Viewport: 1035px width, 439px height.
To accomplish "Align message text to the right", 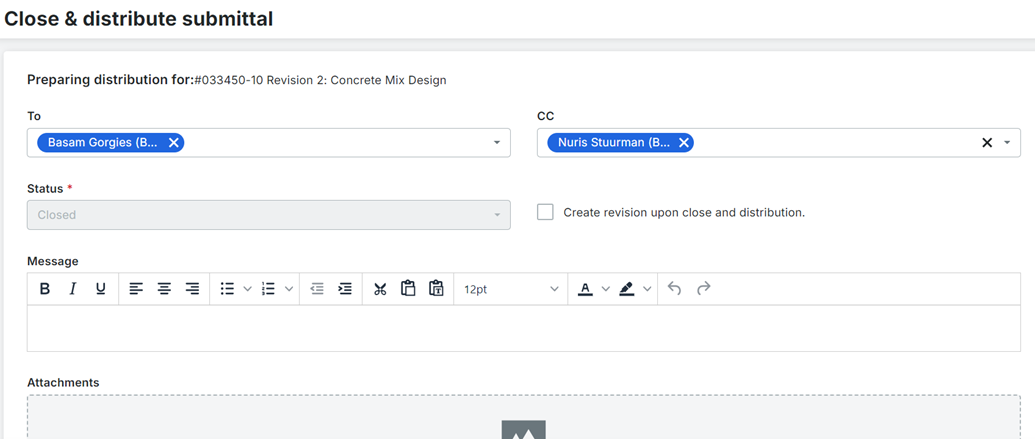I will pyautogui.click(x=192, y=288).
